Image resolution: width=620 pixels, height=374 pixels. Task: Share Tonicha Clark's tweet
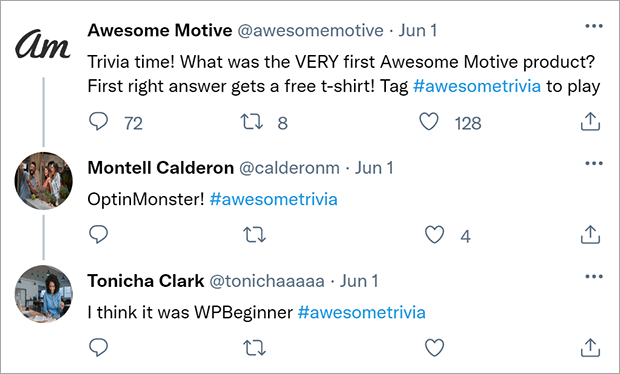(x=590, y=348)
